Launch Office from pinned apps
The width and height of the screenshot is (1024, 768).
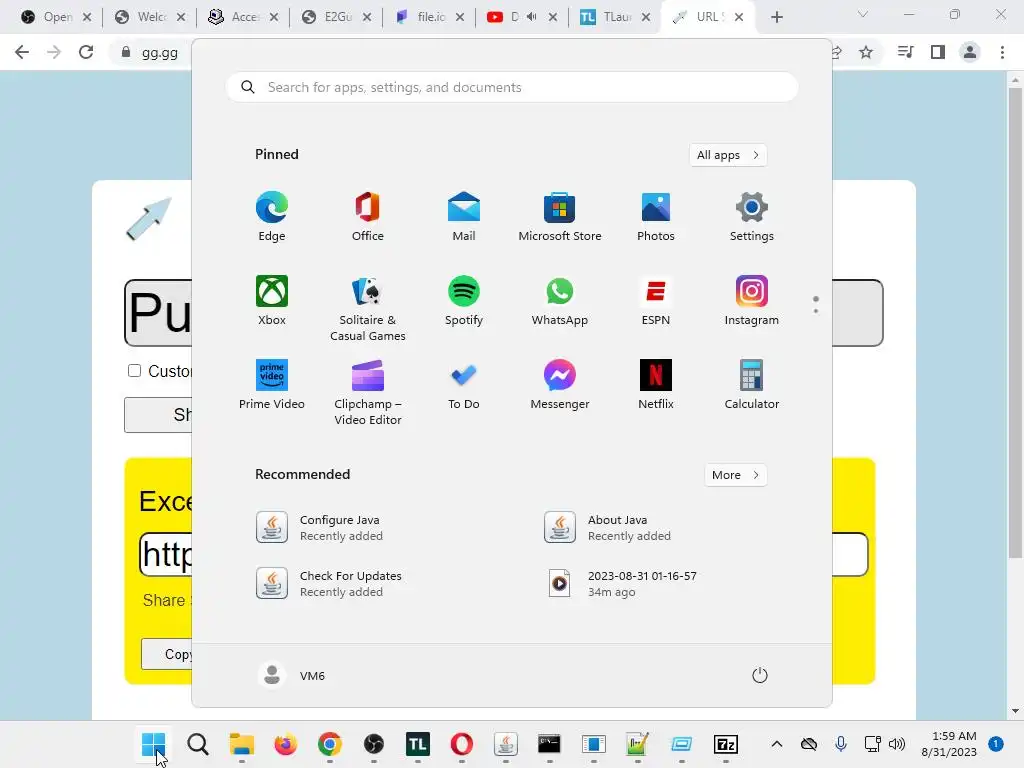(x=368, y=217)
